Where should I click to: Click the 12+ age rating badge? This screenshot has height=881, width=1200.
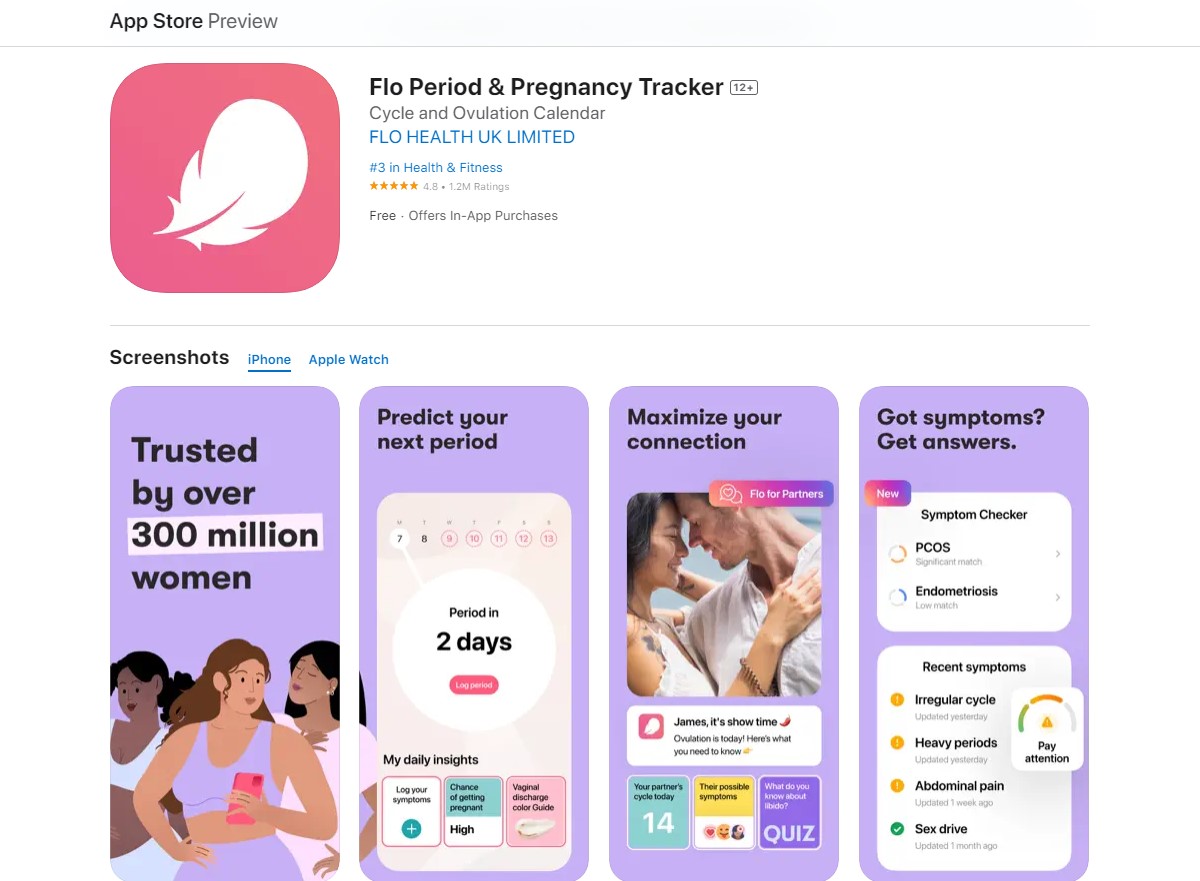coord(744,88)
